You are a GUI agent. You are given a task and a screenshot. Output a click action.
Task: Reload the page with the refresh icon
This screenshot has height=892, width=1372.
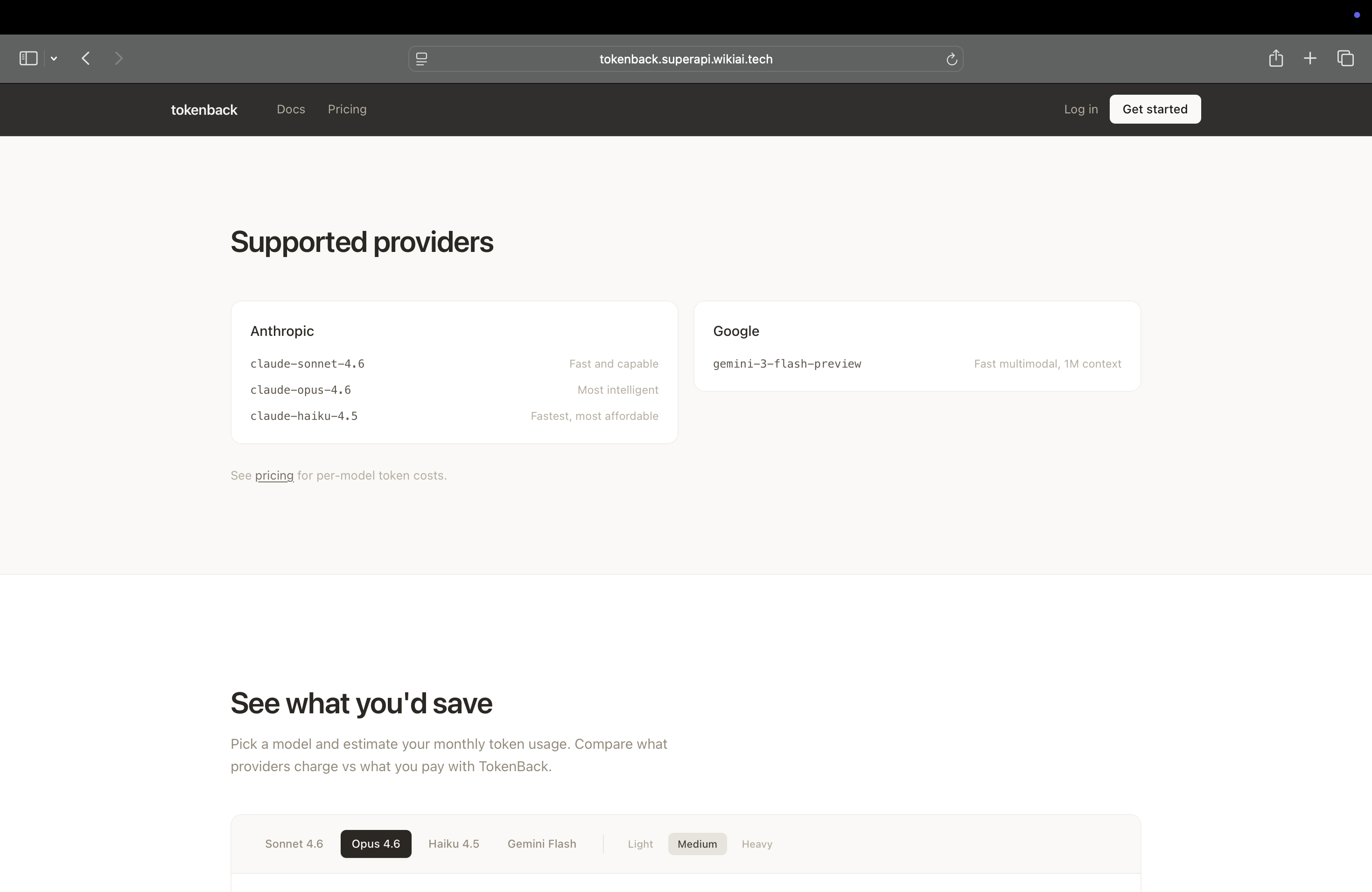pos(951,59)
